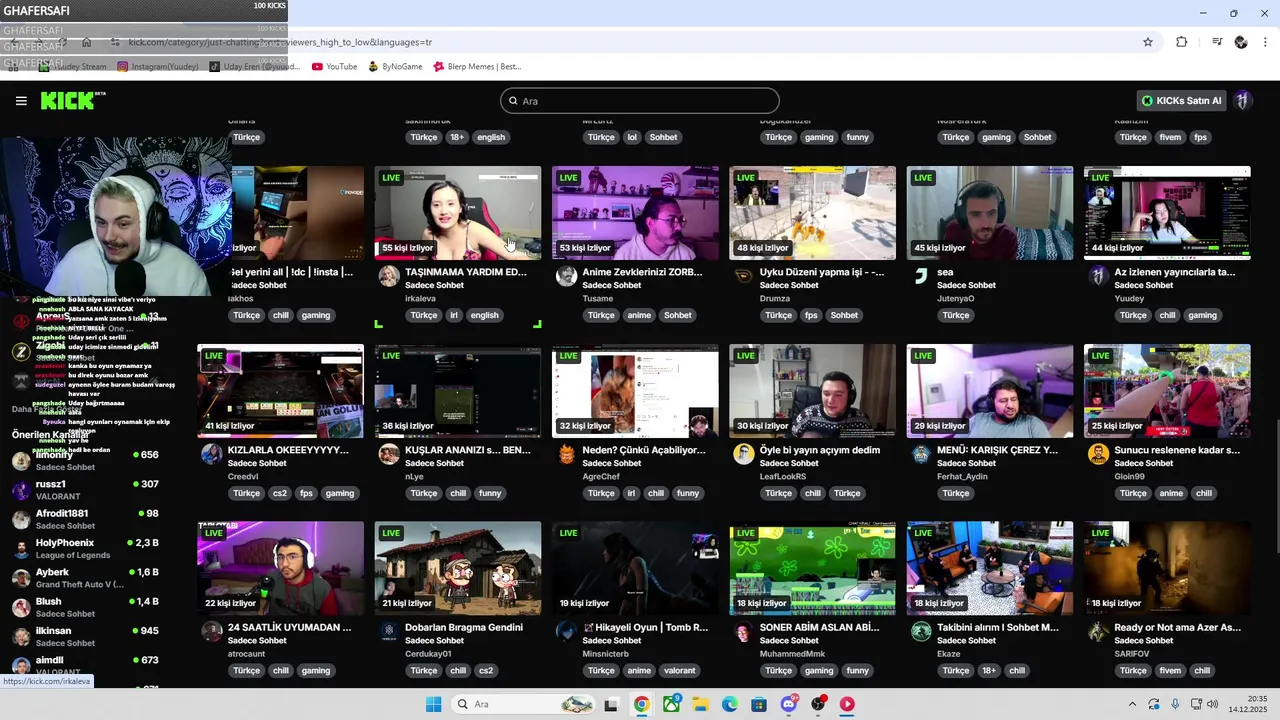This screenshot has width=1280, height=720.
Task: Open Chrome three-dot menu
Action: coord(1266,42)
